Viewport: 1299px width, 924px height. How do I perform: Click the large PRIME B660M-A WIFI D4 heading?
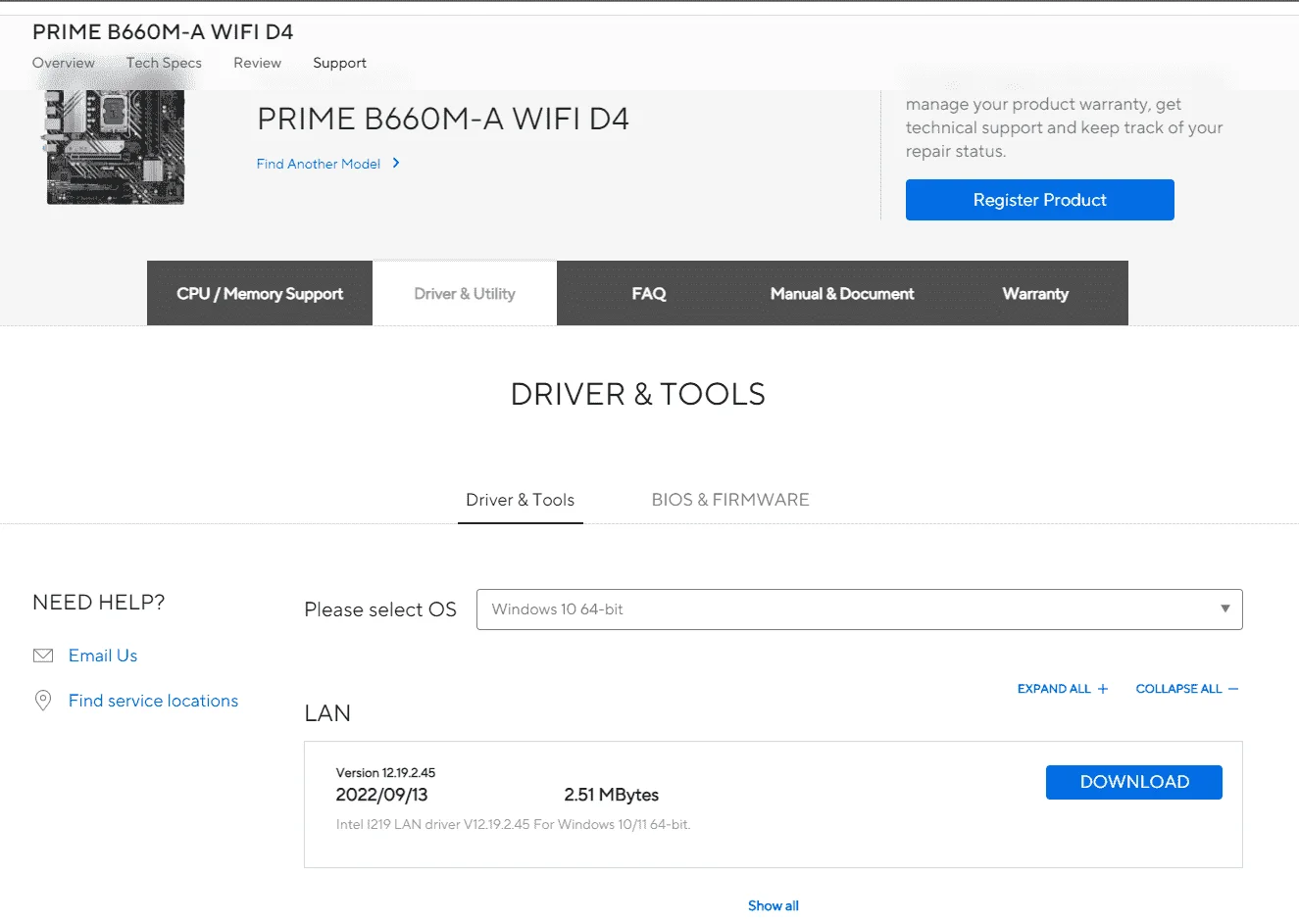click(443, 119)
